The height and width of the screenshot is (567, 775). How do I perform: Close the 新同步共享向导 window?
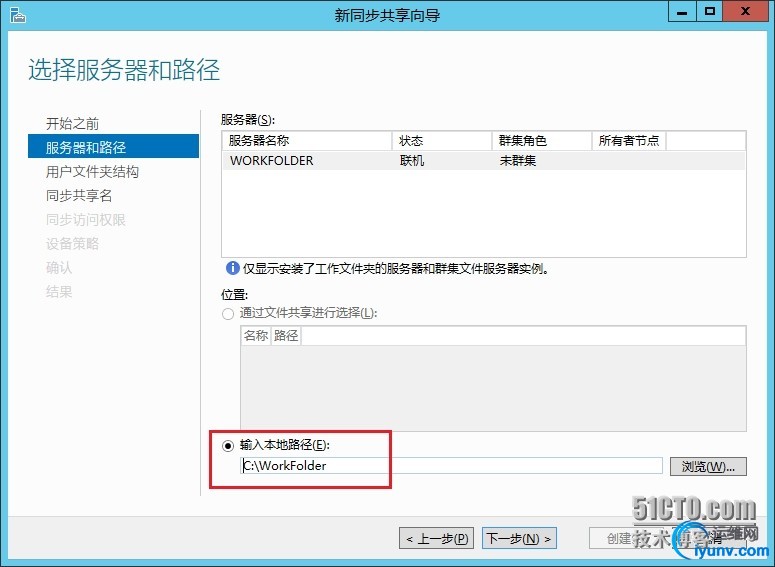coord(746,11)
